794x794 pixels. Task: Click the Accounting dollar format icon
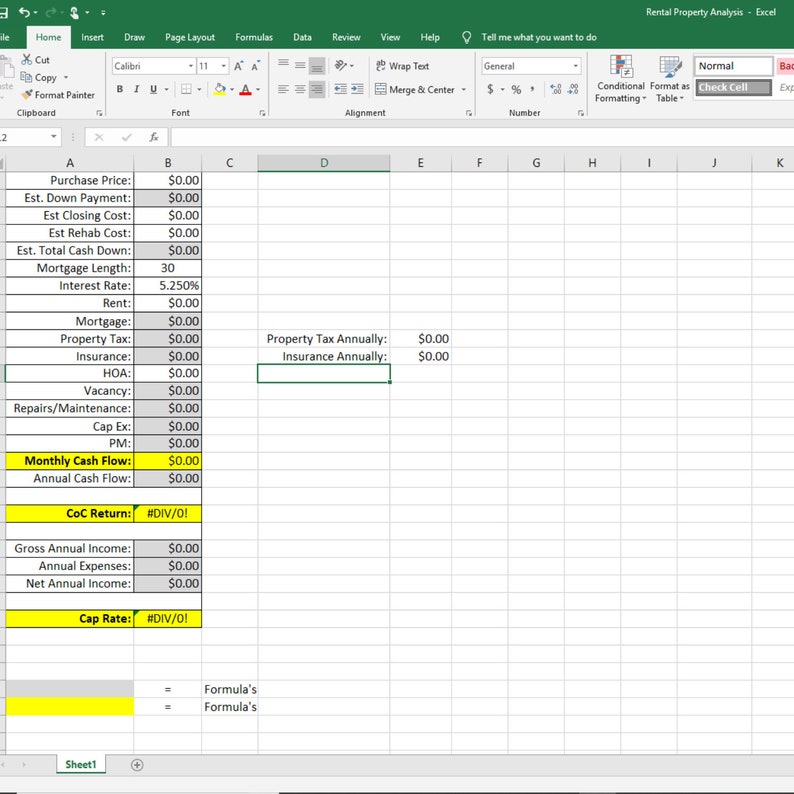490,89
